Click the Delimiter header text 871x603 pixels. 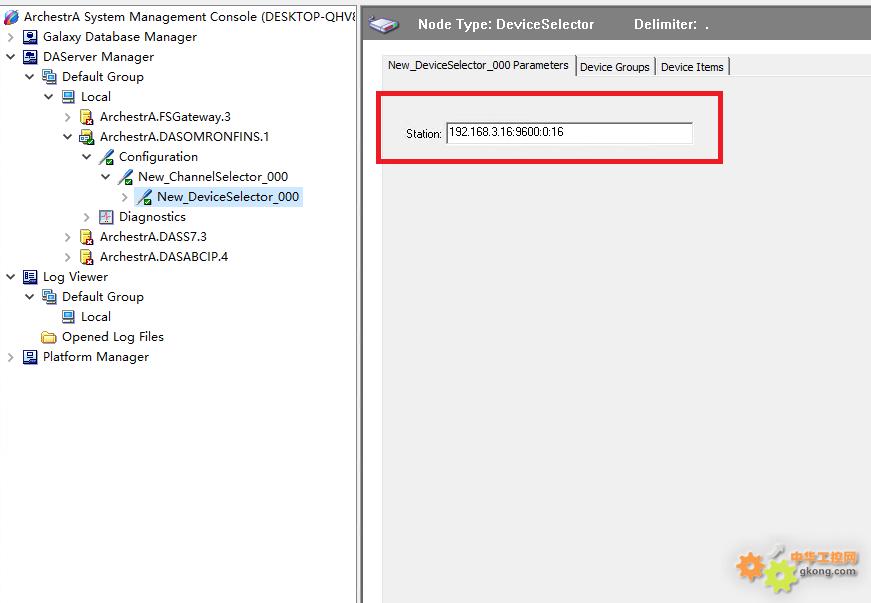coord(671,24)
